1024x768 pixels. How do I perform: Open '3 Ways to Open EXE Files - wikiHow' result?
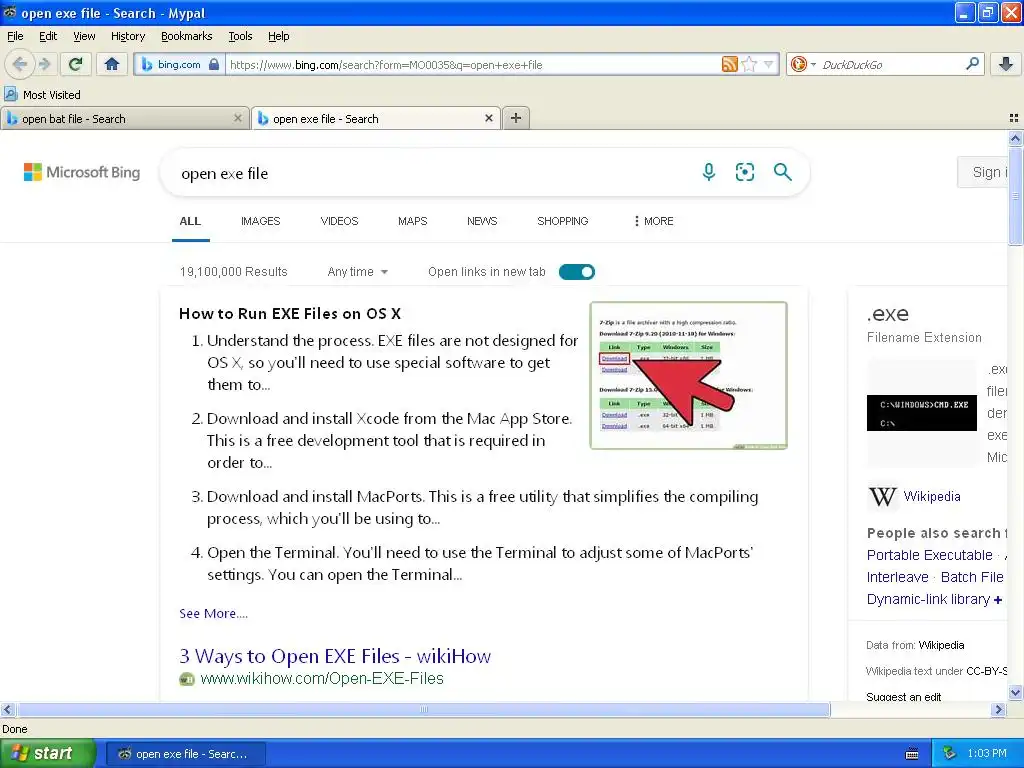click(x=335, y=656)
